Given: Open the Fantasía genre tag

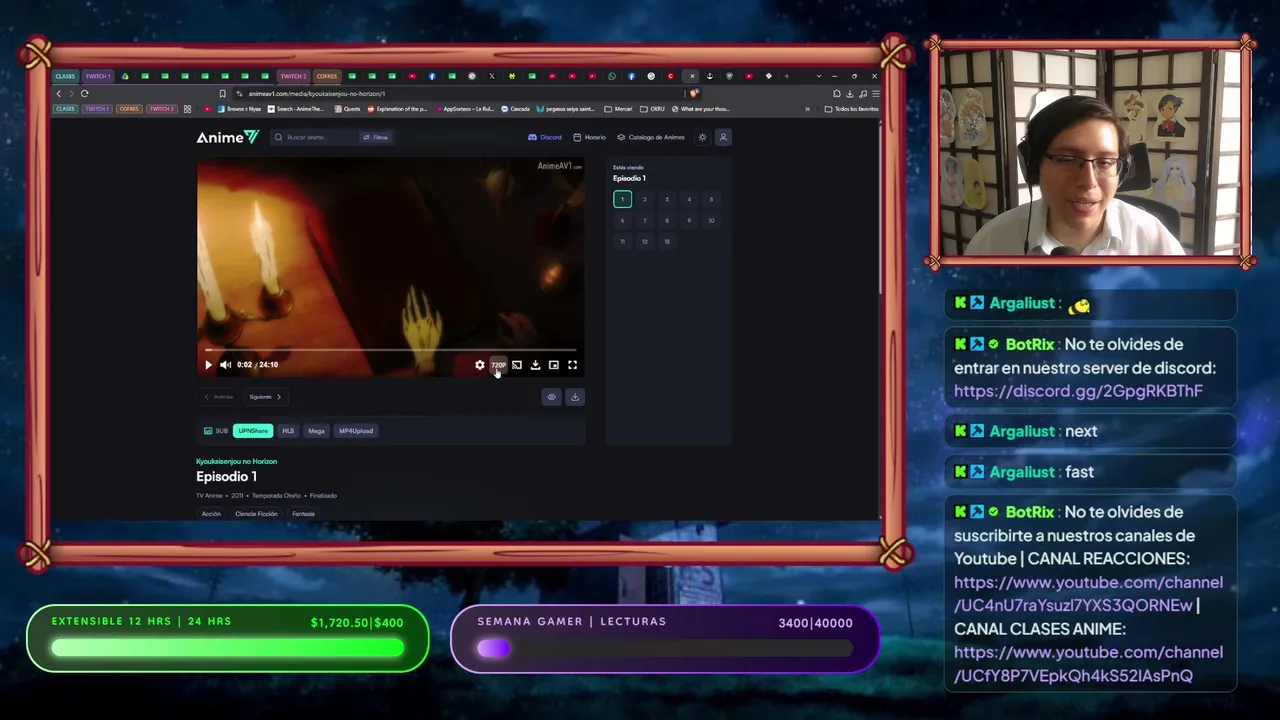Looking at the screenshot, I should coord(303,514).
